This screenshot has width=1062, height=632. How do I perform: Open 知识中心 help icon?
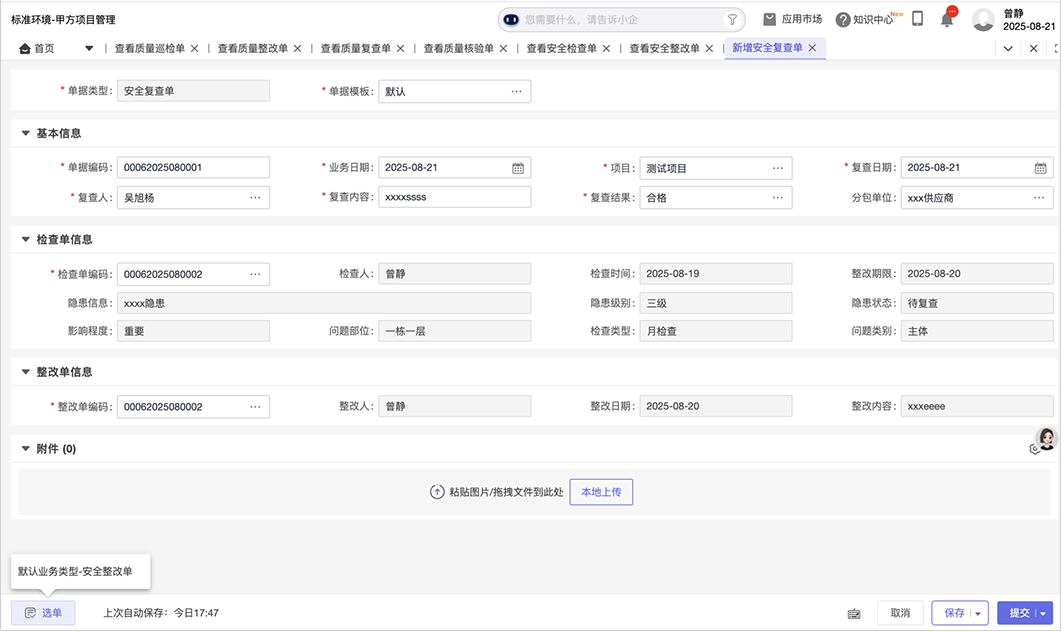click(843, 20)
